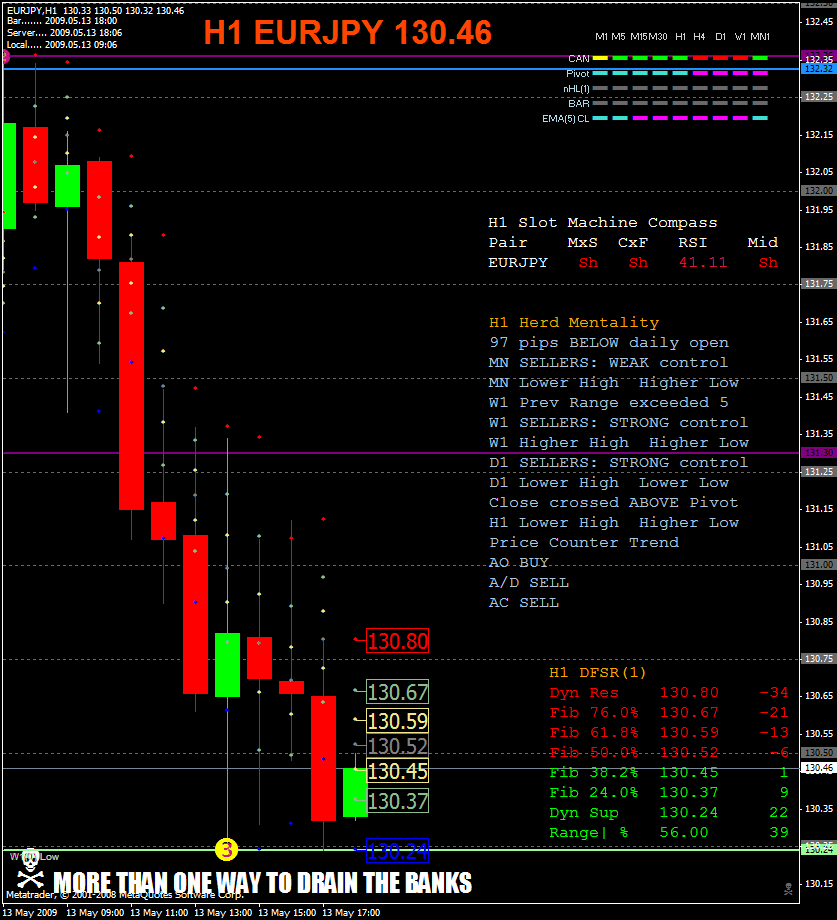Click the D1 SELLERS: STRONG control line

coord(618,462)
